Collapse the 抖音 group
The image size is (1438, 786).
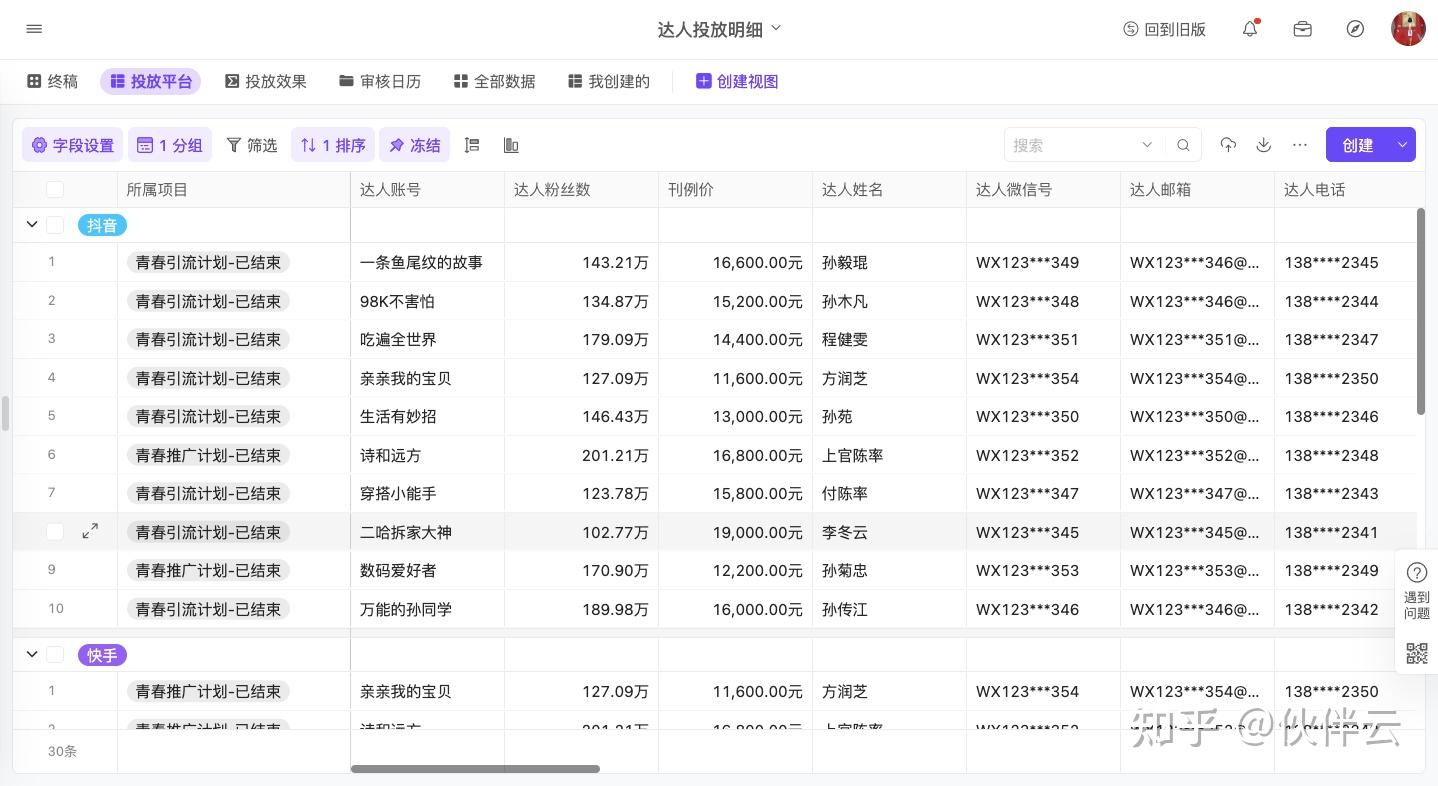click(x=31, y=225)
